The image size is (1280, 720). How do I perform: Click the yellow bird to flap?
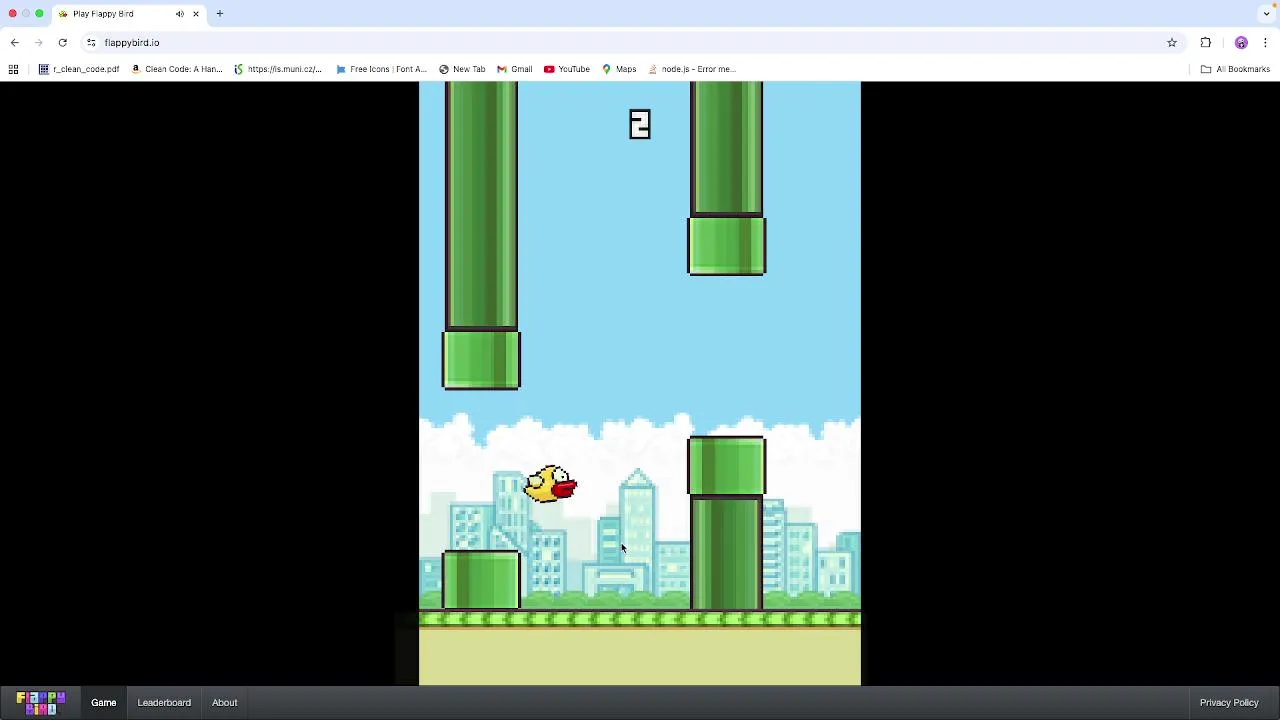(550, 484)
